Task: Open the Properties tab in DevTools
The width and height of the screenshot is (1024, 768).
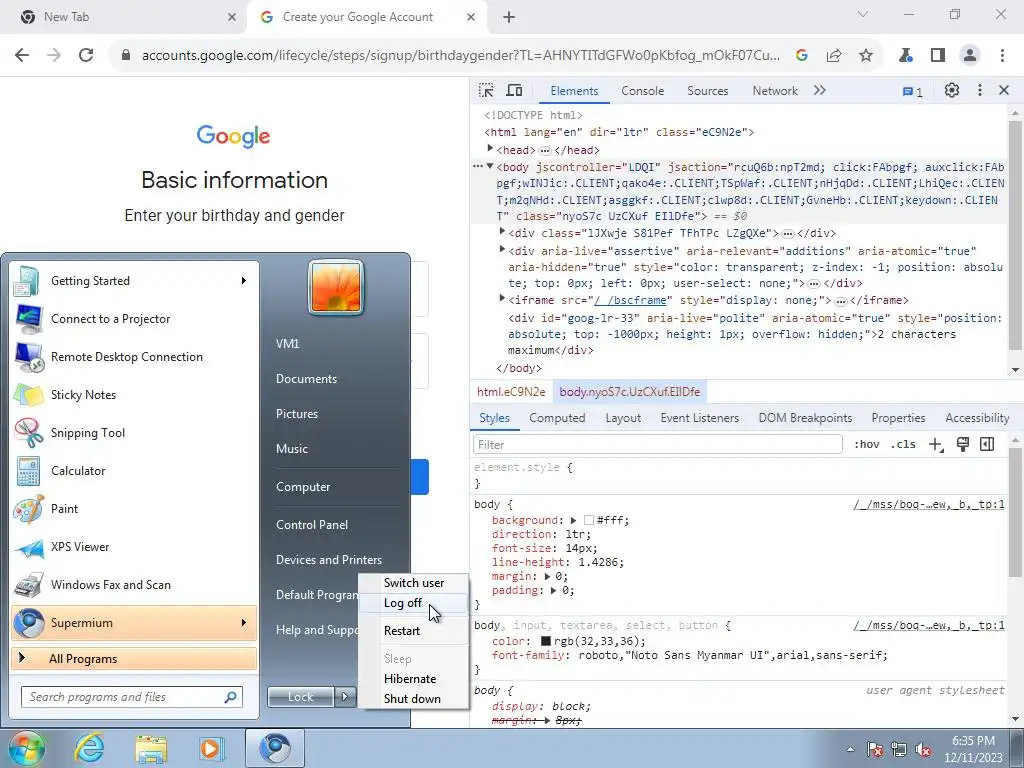Action: (x=898, y=418)
